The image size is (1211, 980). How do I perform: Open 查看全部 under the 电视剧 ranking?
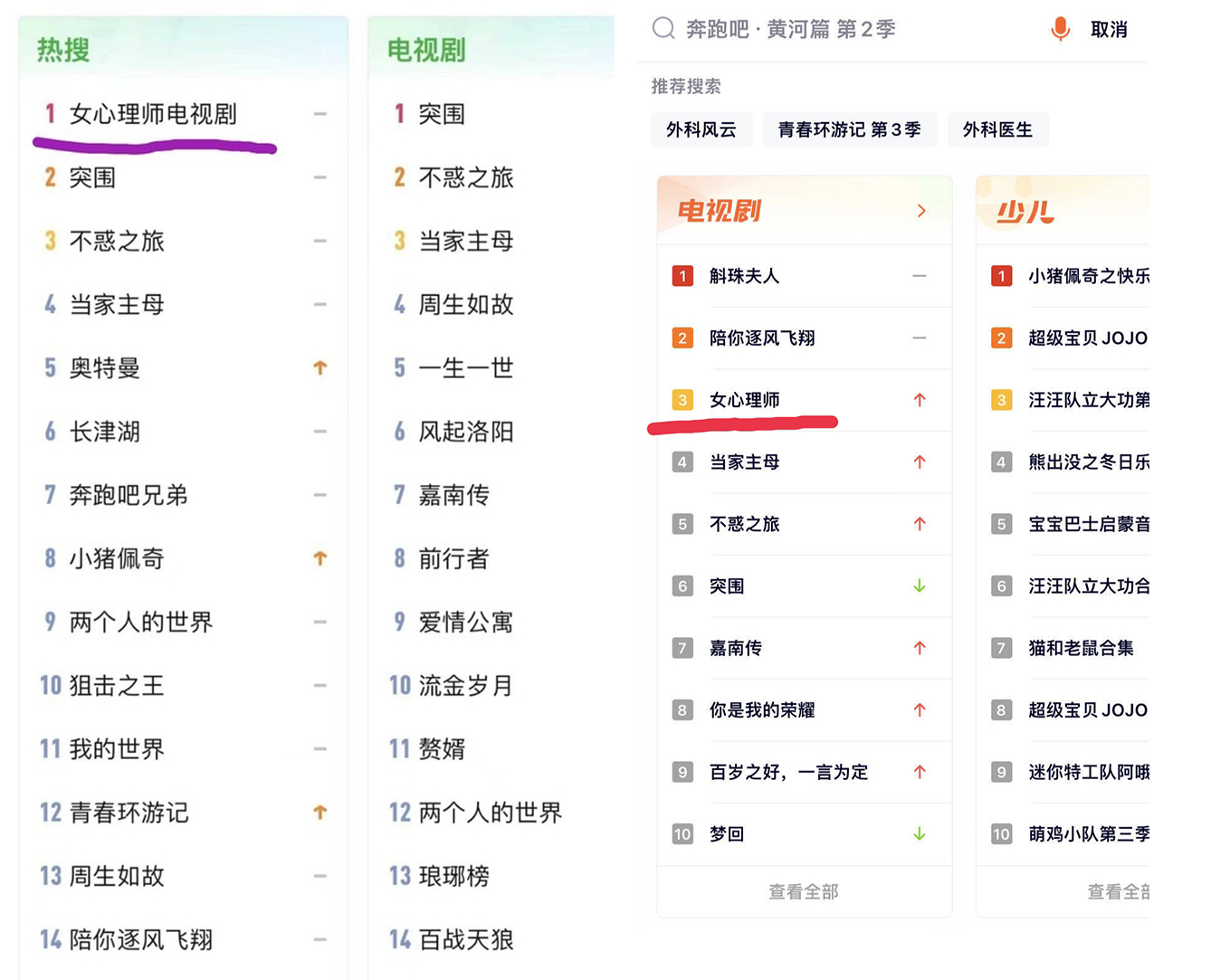tap(804, 891)
